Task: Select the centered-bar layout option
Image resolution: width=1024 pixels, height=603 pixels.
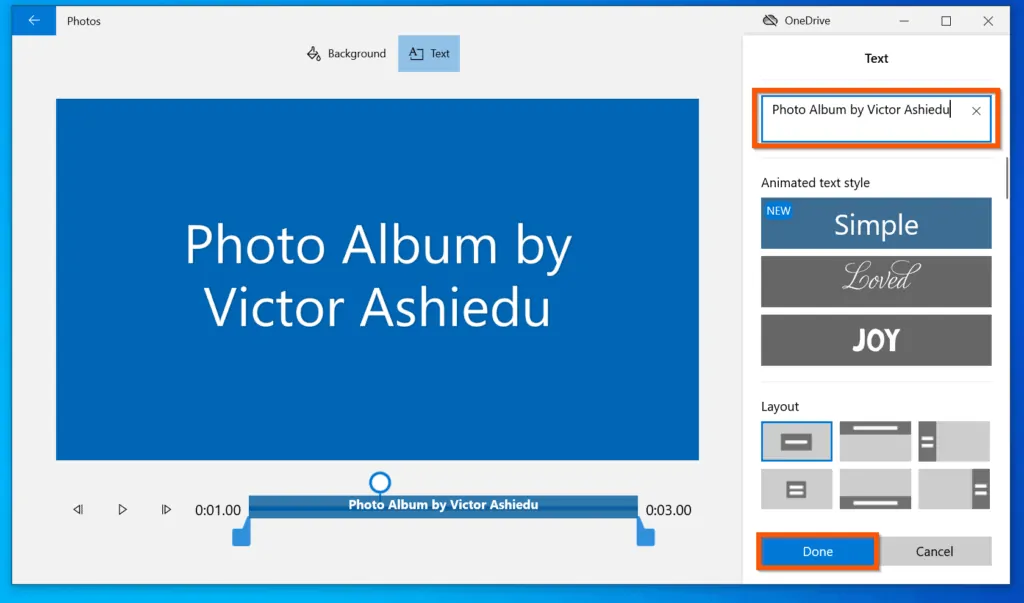Action: [796, 441]
